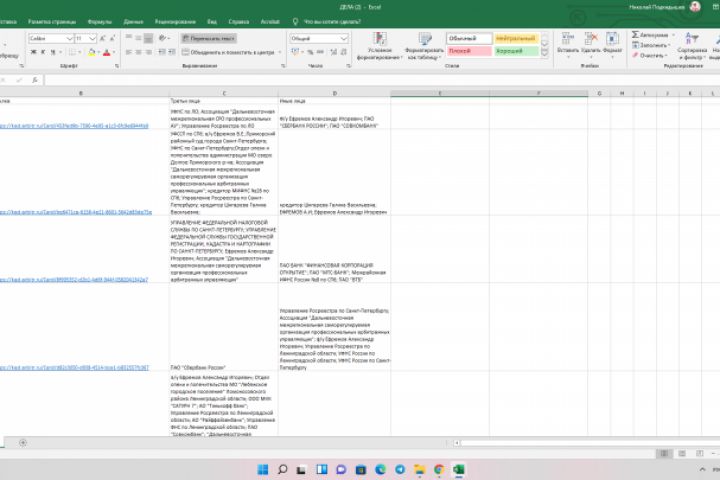Click the add new sheet plus icon
Screen dimensions: 720x480
coord(23,443)
